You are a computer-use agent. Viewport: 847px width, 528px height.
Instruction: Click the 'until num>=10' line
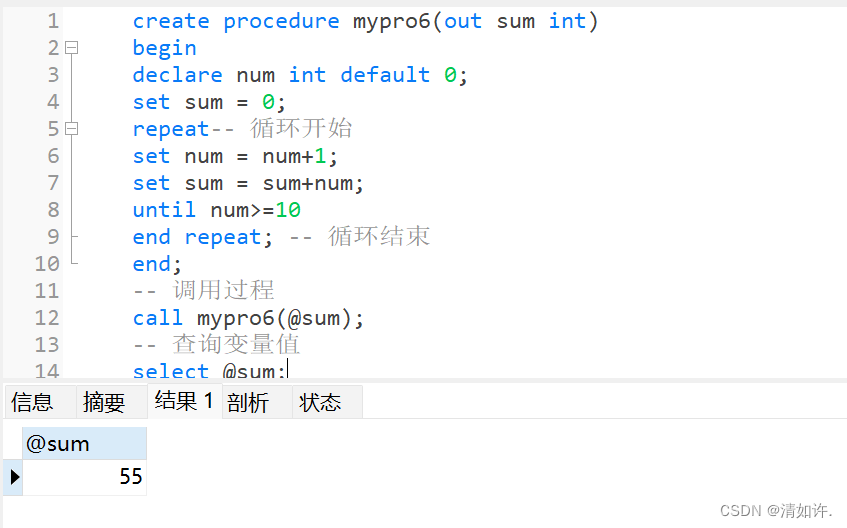tap(217, 210)
